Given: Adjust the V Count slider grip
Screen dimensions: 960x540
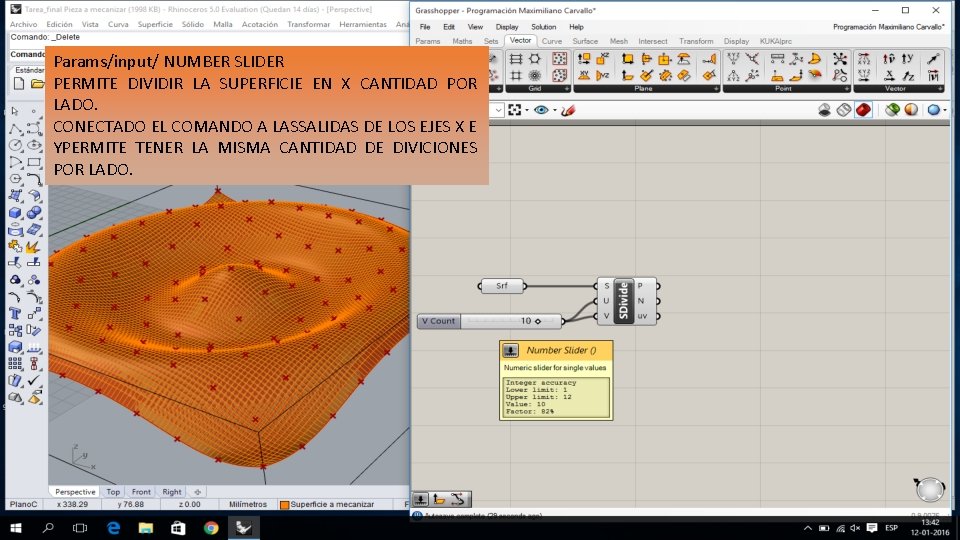Looking at the screenshot, I should click(x=538, y=321).
